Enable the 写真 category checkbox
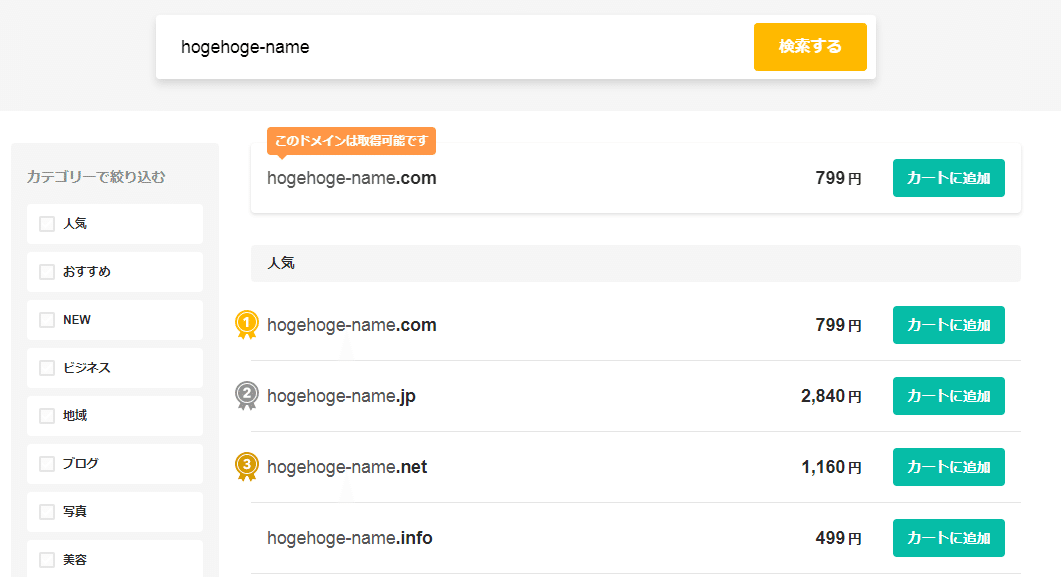1061x577 pixels. (47, 512)
